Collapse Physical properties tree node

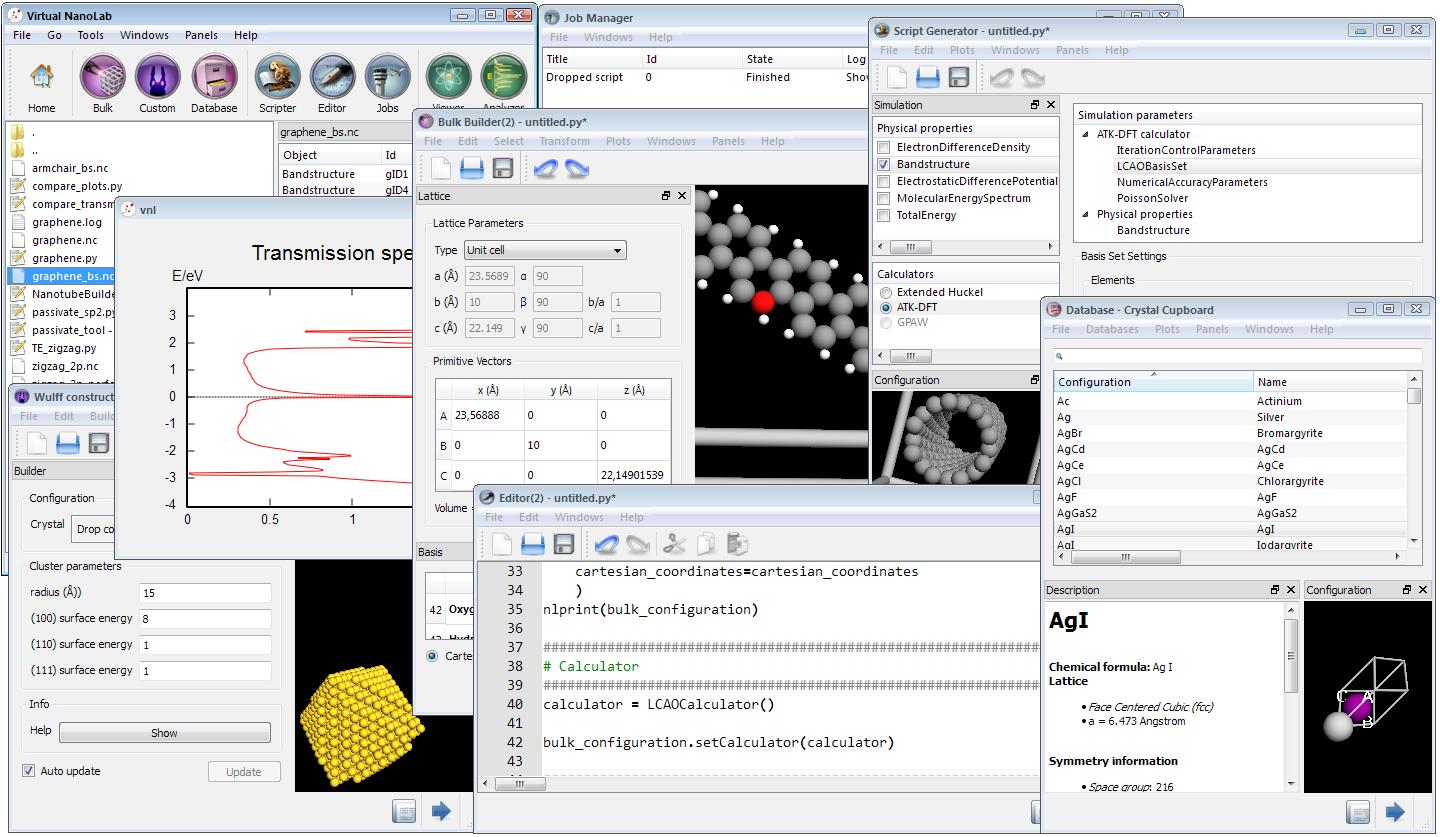[1086, 214]
